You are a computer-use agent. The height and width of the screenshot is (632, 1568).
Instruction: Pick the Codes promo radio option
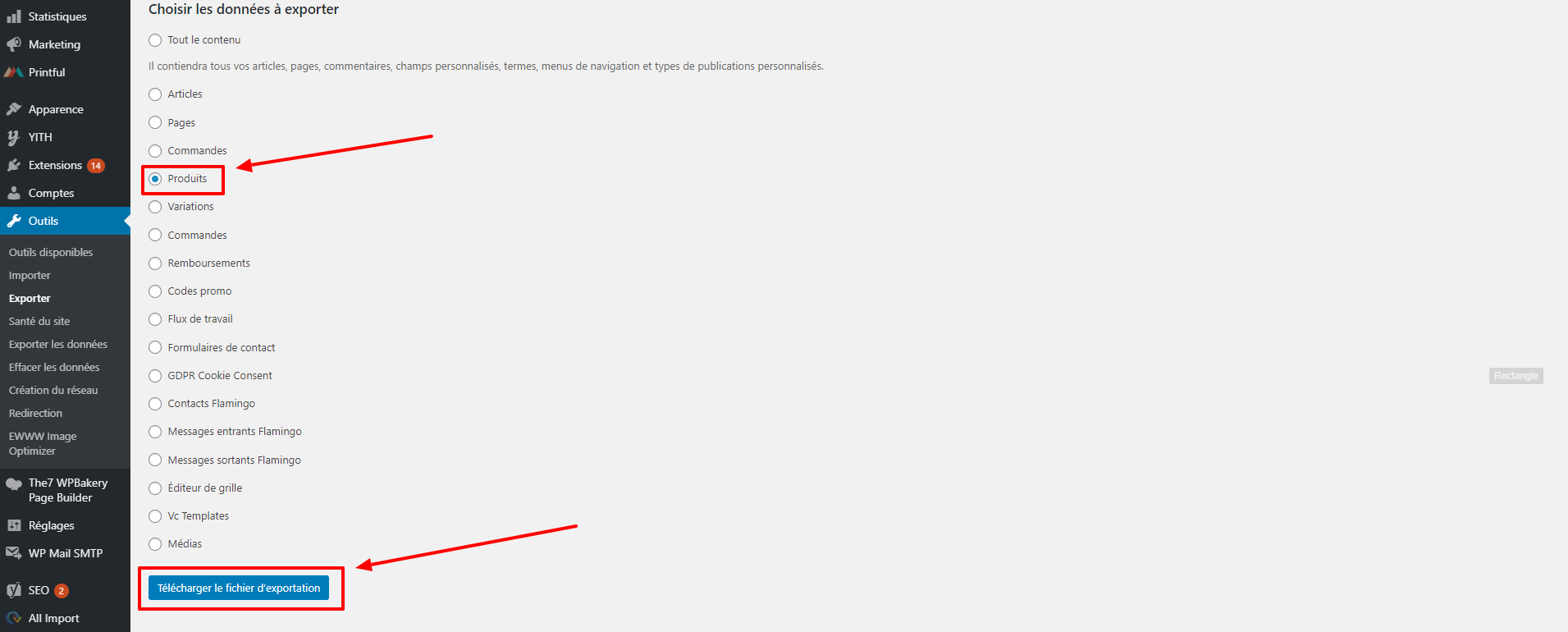pyautogui.click(x=155, y=291)
